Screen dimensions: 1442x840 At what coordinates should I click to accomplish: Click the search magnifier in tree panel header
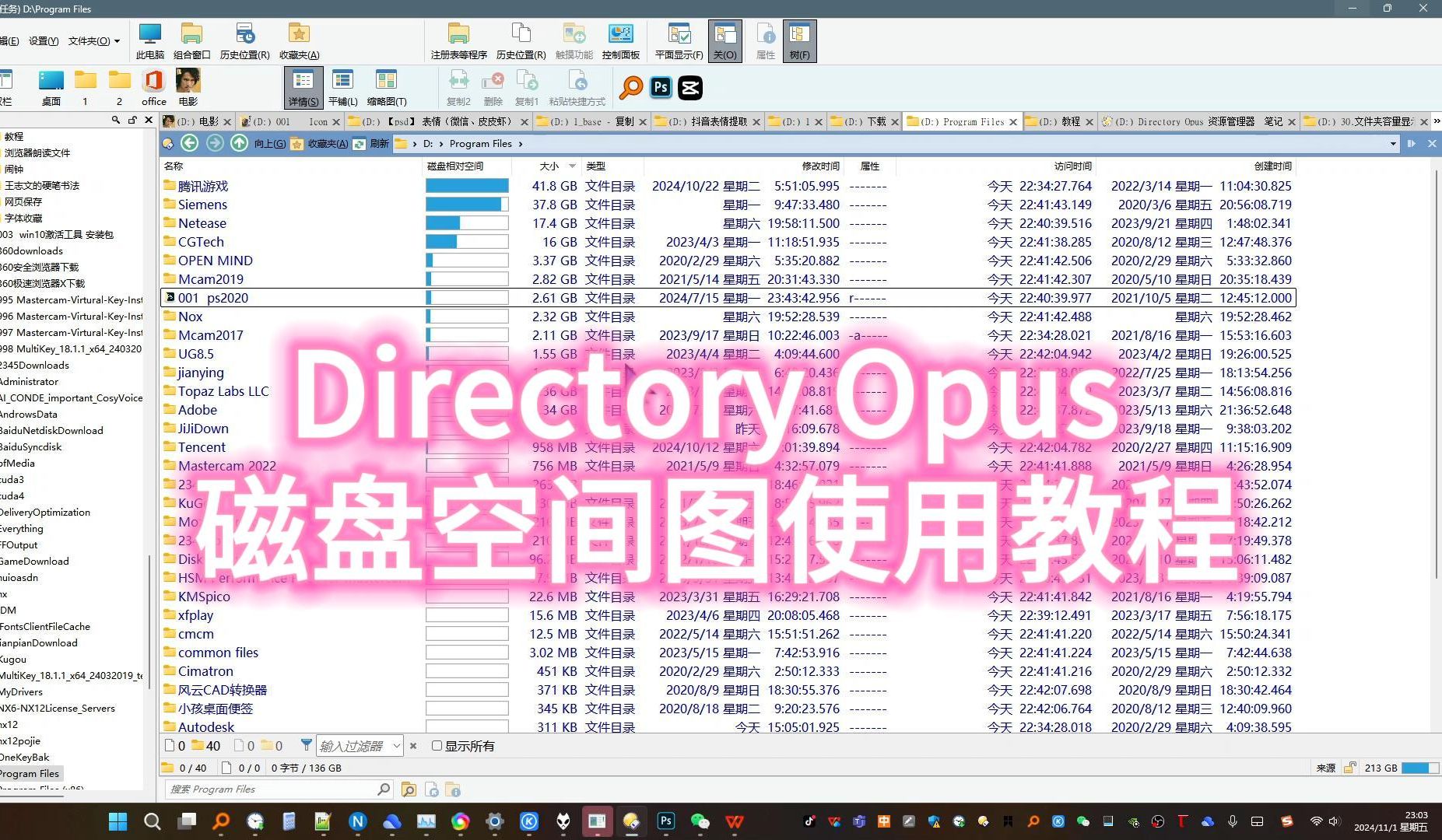(x=116, y=120)
